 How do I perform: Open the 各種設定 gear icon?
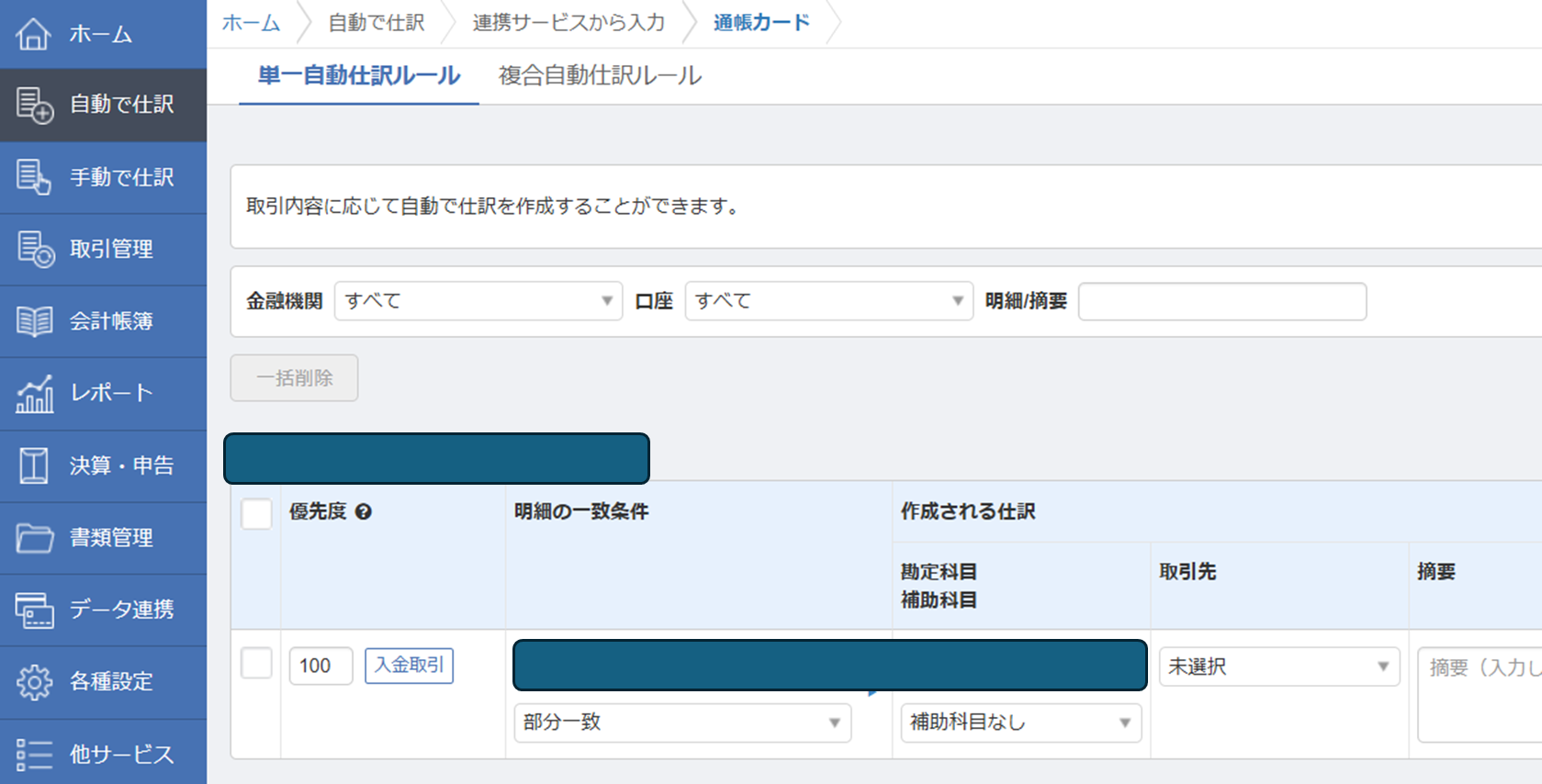pyautogui.click(x=34, y=681)
